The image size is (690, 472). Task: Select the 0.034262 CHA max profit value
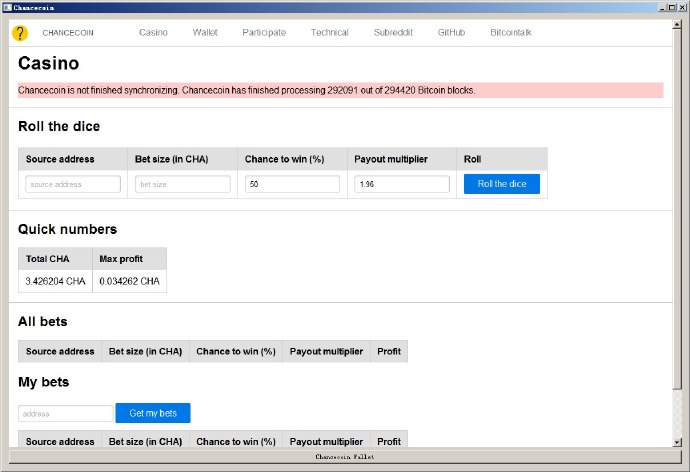click(x=129, y=281)
